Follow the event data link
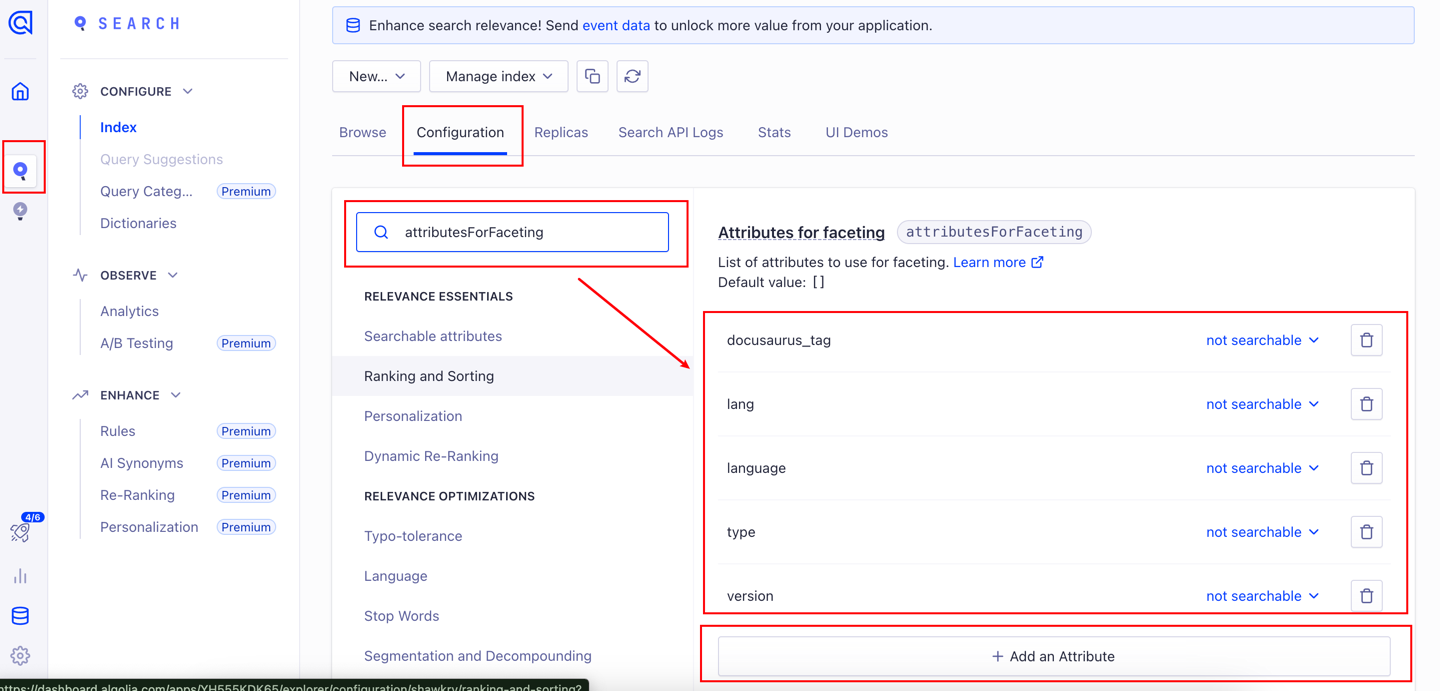1440x691 pixels. click(616, 25)
